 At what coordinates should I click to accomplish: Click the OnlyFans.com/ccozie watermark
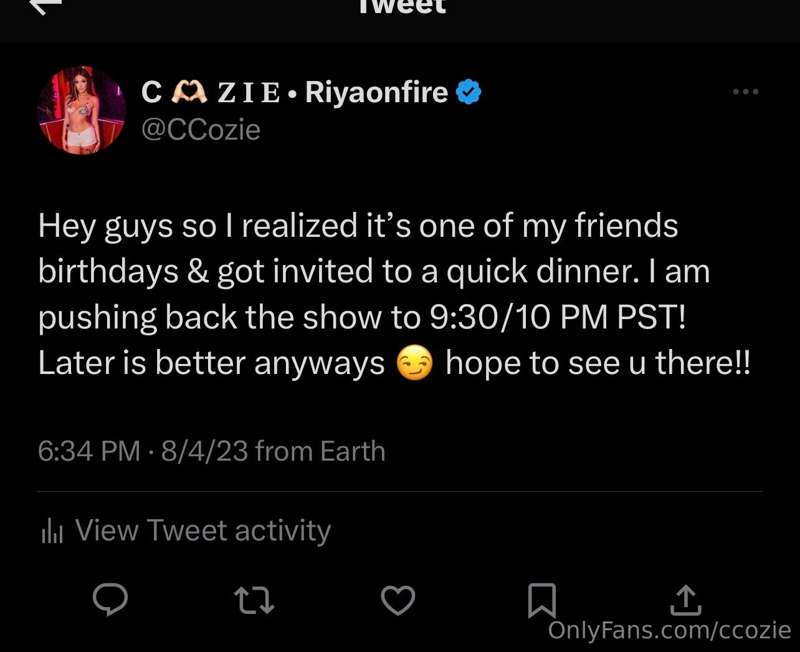[669, 630]
